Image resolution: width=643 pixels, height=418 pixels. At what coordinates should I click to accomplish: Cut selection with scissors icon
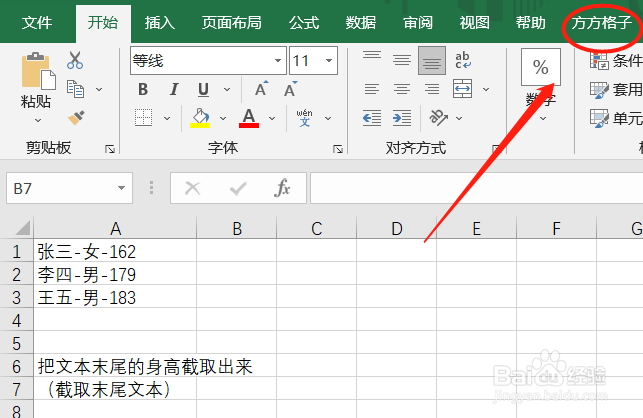(x=75, y=60)
